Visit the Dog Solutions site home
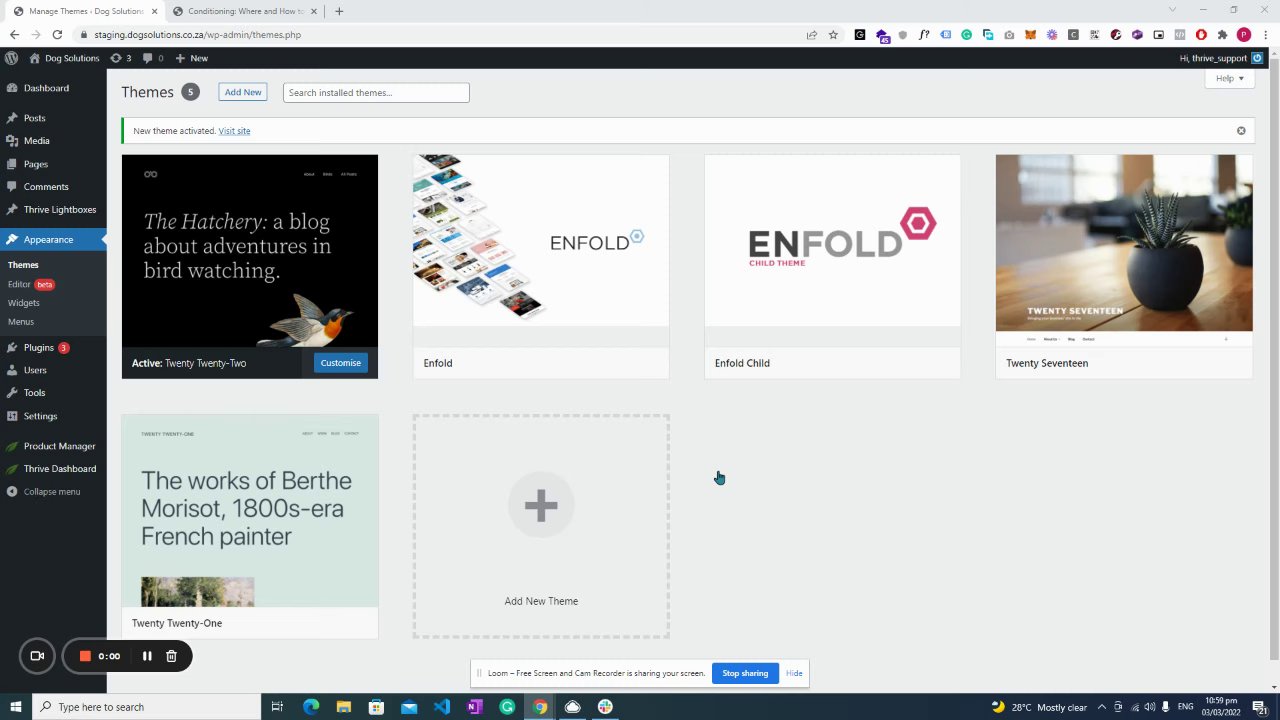 64,58
